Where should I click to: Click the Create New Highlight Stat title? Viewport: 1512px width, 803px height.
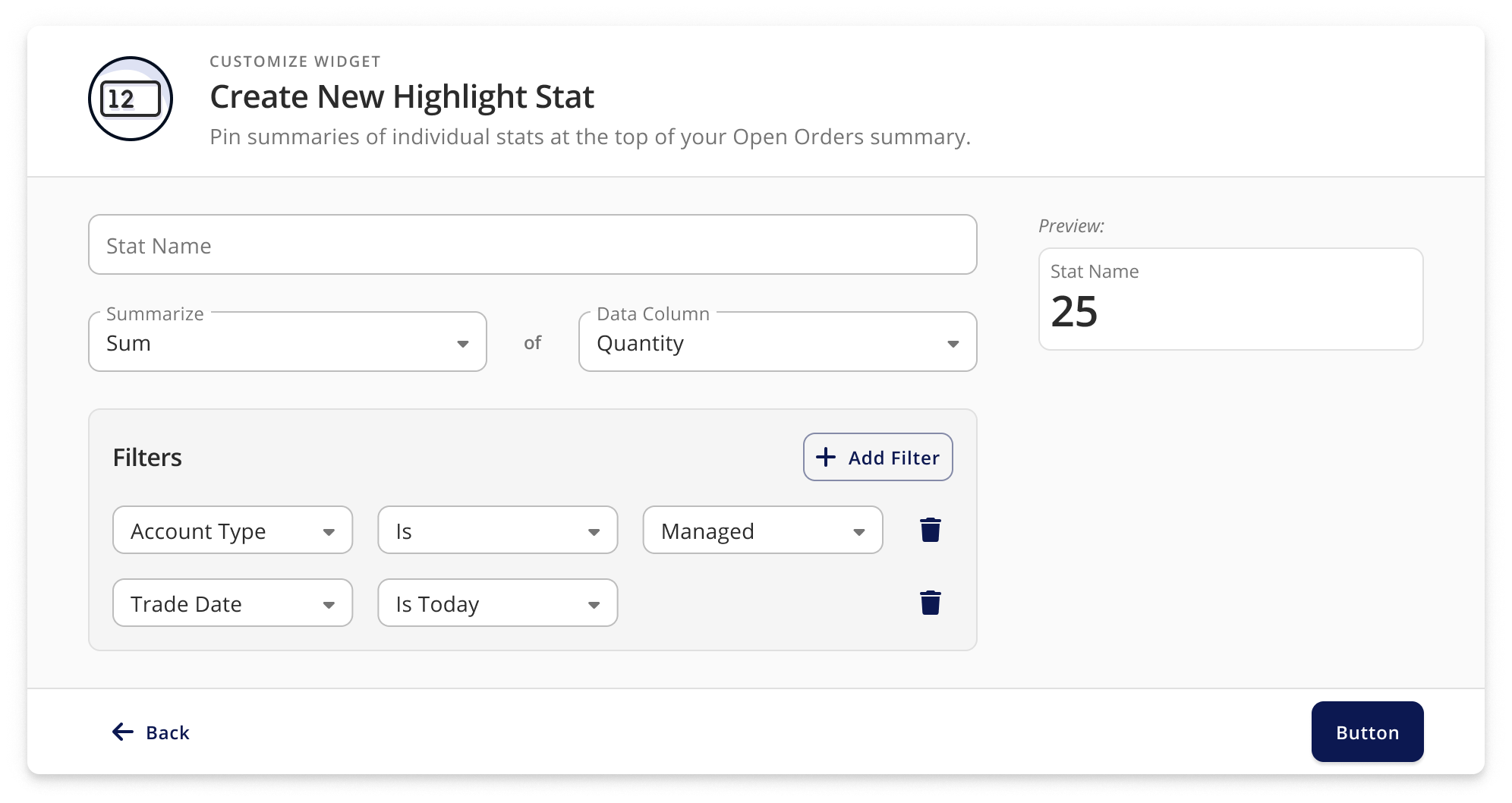(x=402, y=97)
